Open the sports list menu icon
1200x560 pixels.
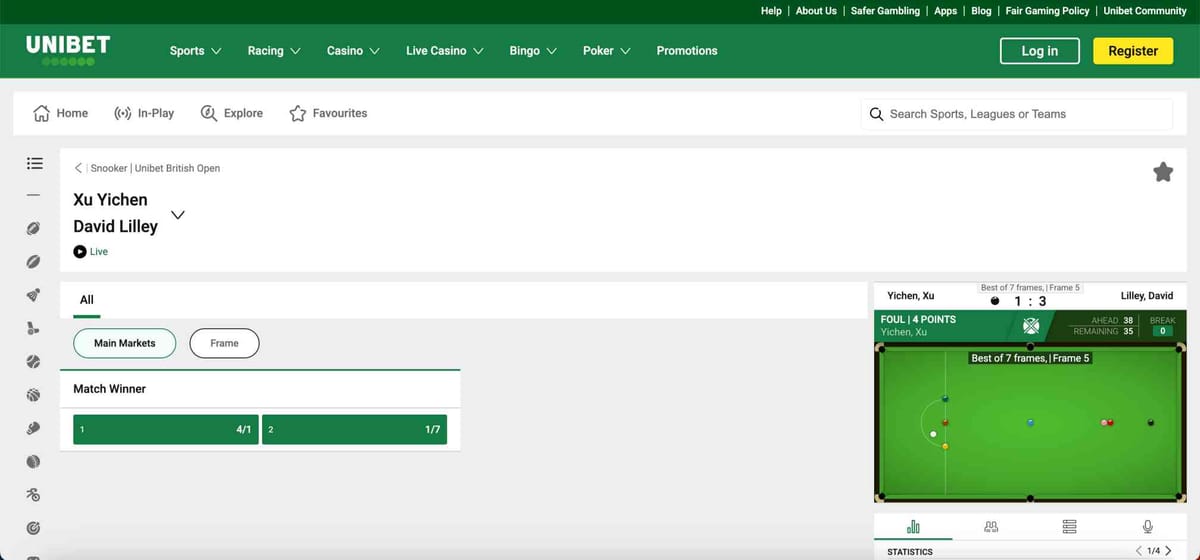[34, 162]
